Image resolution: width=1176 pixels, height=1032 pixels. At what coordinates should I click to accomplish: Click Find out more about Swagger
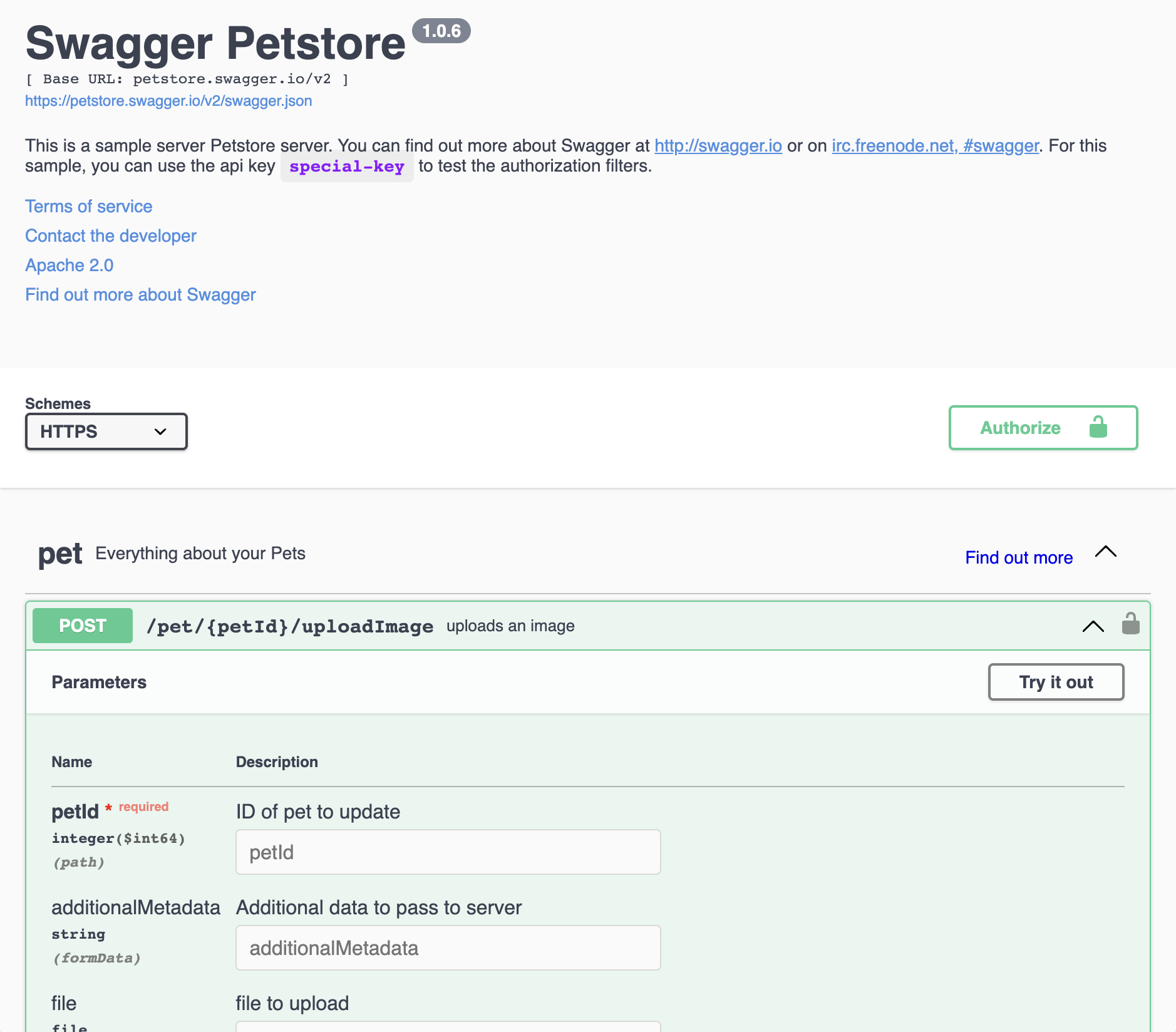point(140,295)
